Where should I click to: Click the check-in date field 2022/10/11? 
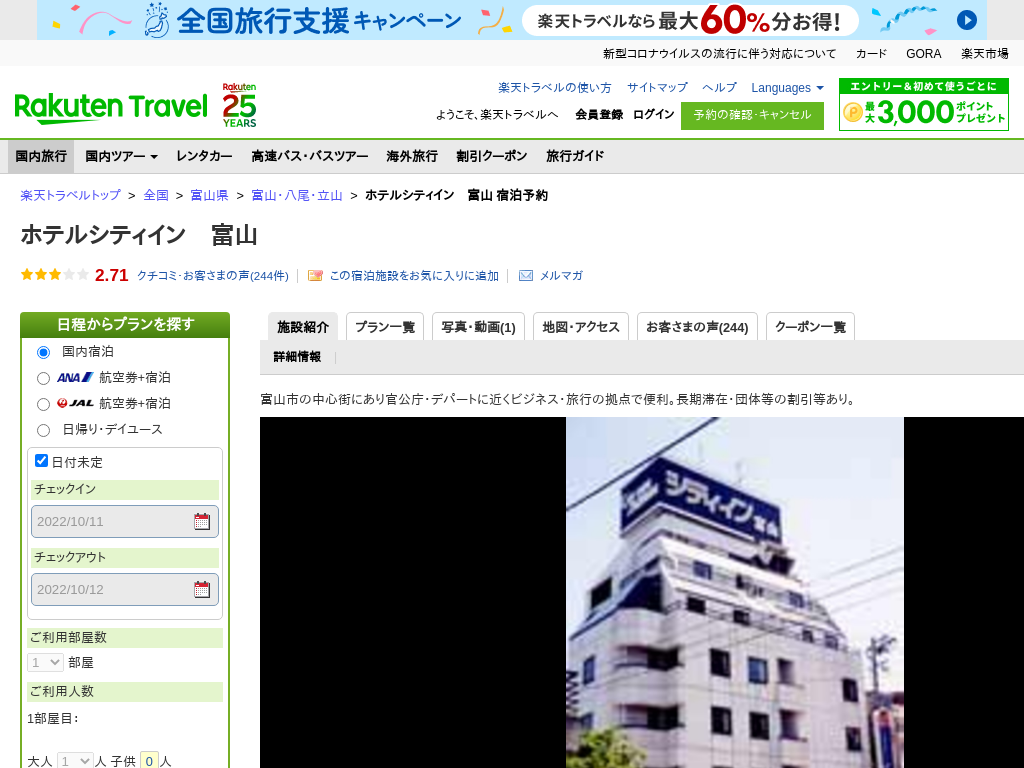(x=125, y=521)
